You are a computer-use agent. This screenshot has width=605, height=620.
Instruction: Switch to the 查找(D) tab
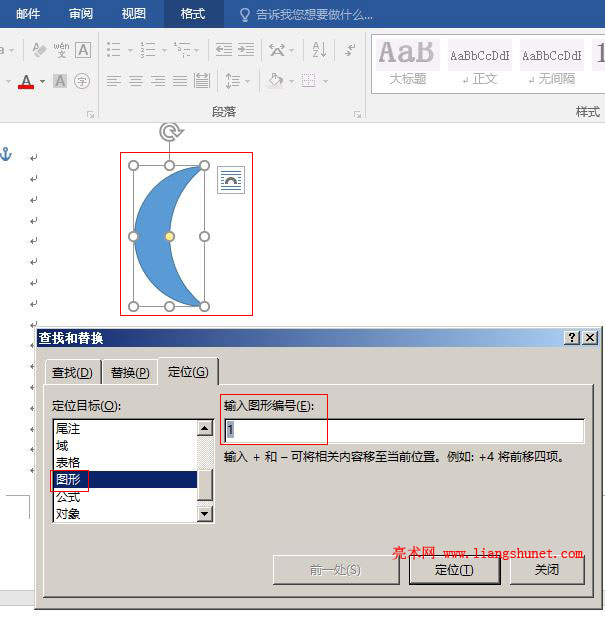pos(72,372)
